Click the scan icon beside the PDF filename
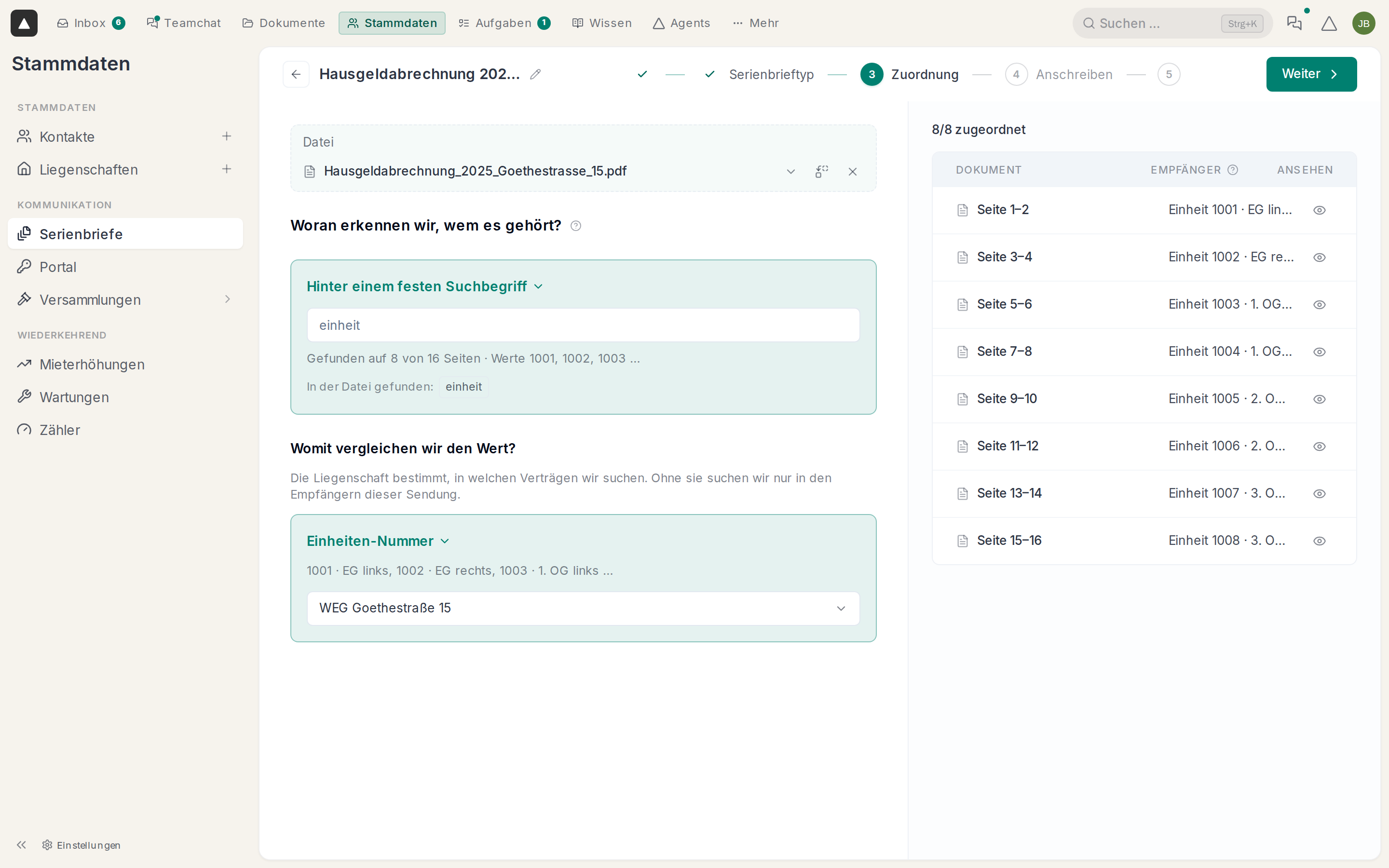This screenshot has height=868, width=1389. 821,172
